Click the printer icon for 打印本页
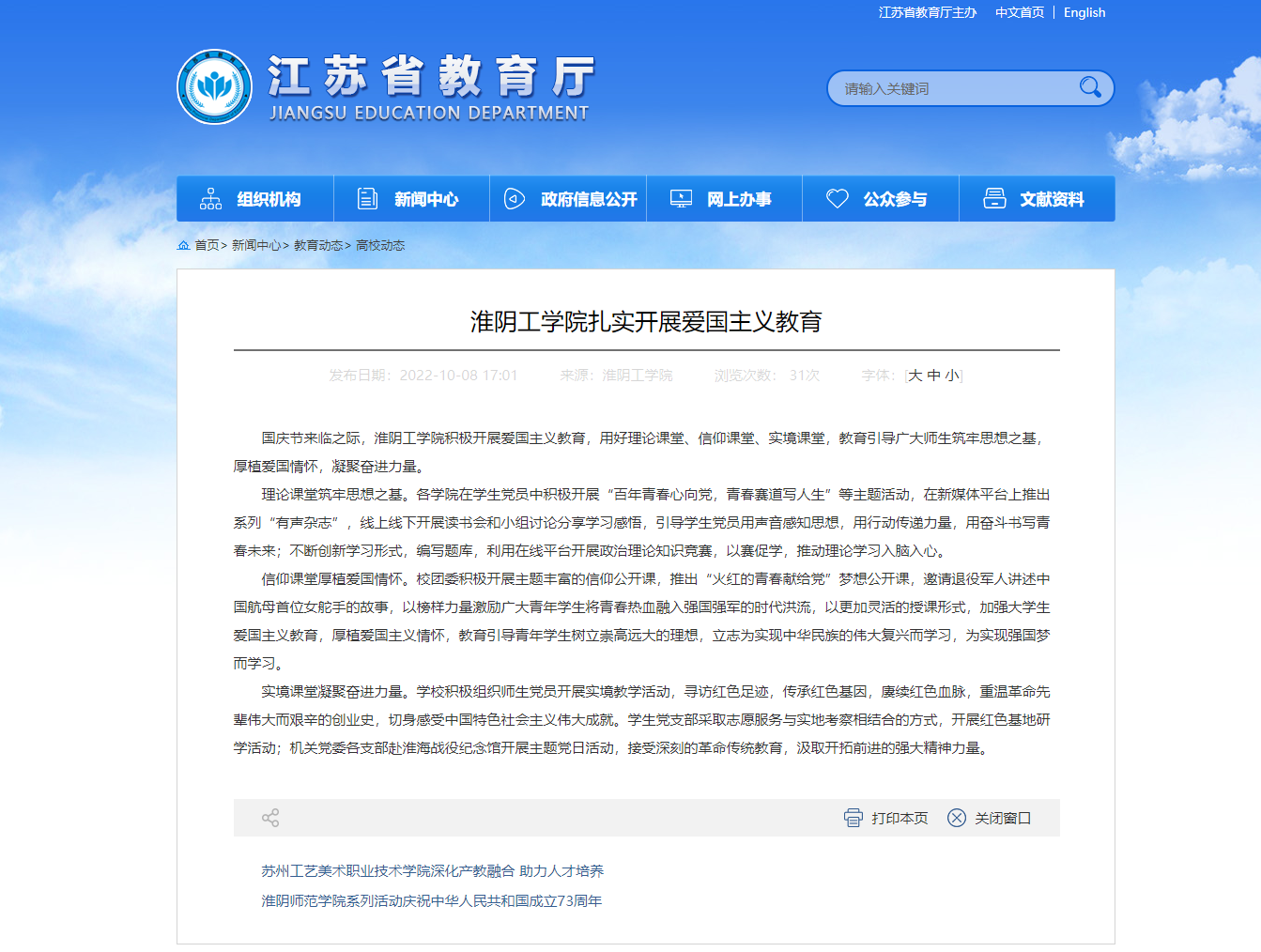The width and height of the screenshot is (1261, 952). coord(853,818)
